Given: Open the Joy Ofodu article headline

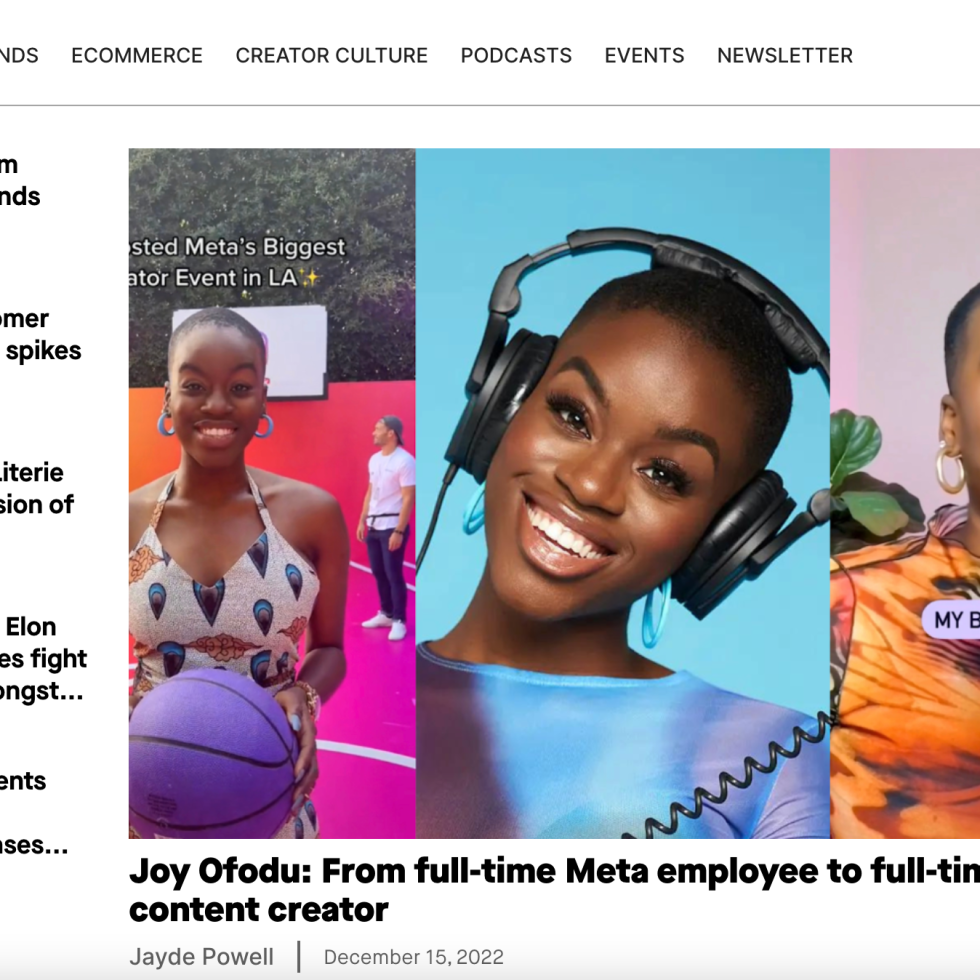Looking at the screenshot, I should point(554,890).
